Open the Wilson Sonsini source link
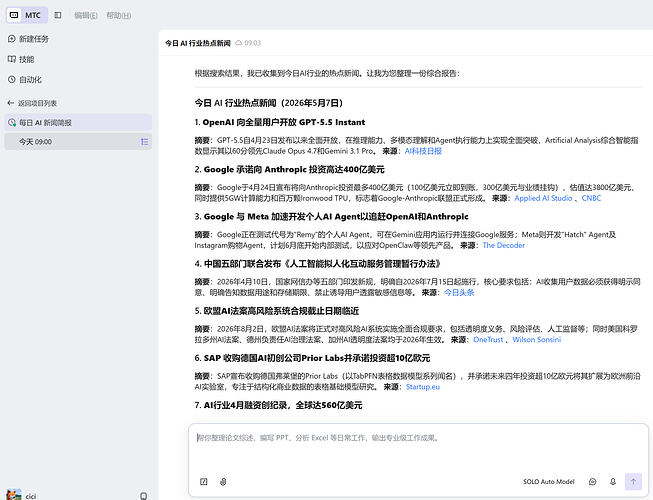This screenshot has height=500, width=653. pyautogui.click(x=536, y=339)
